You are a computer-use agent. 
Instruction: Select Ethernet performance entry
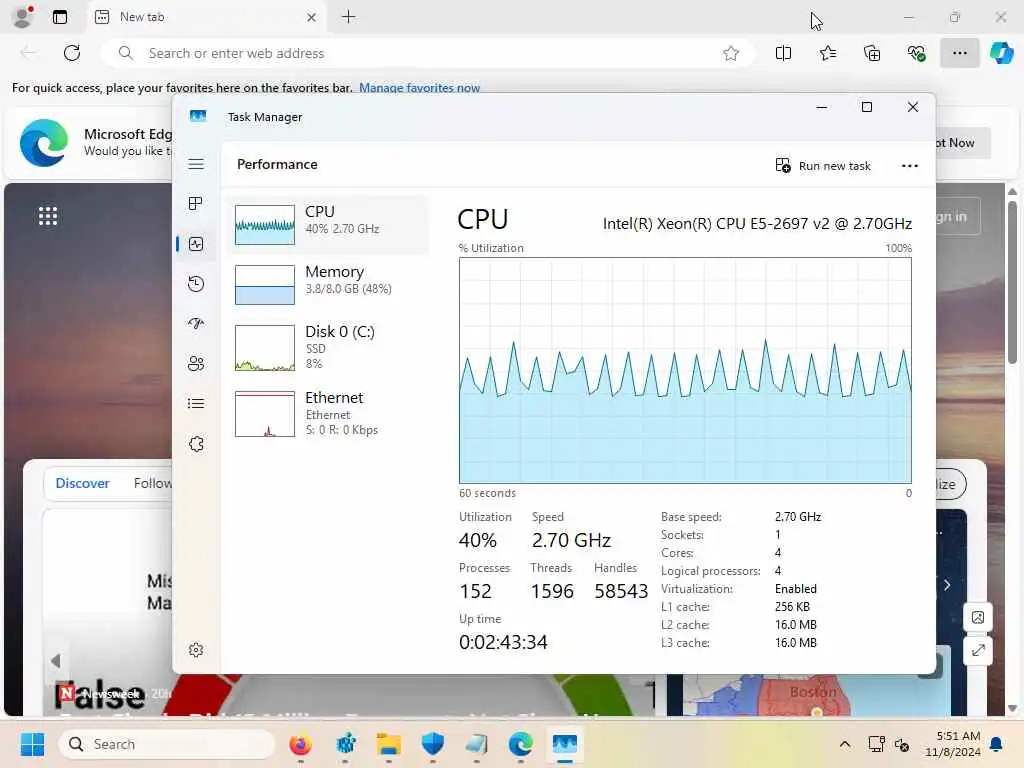(x=328, y=413)
